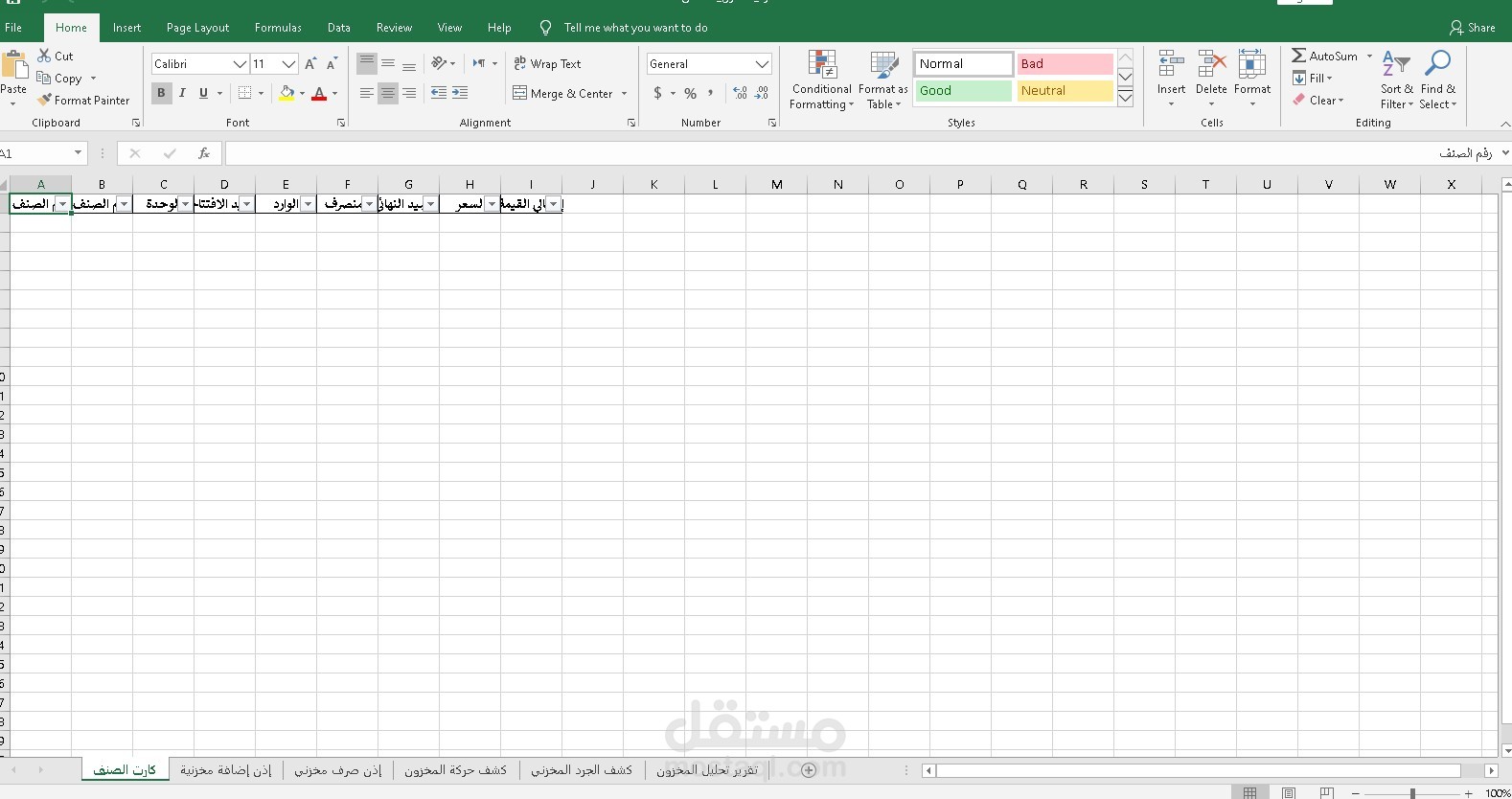Add a new sheet with plus icon
The height and width of the screenshot is (799, 1512).
pos(809,770)
